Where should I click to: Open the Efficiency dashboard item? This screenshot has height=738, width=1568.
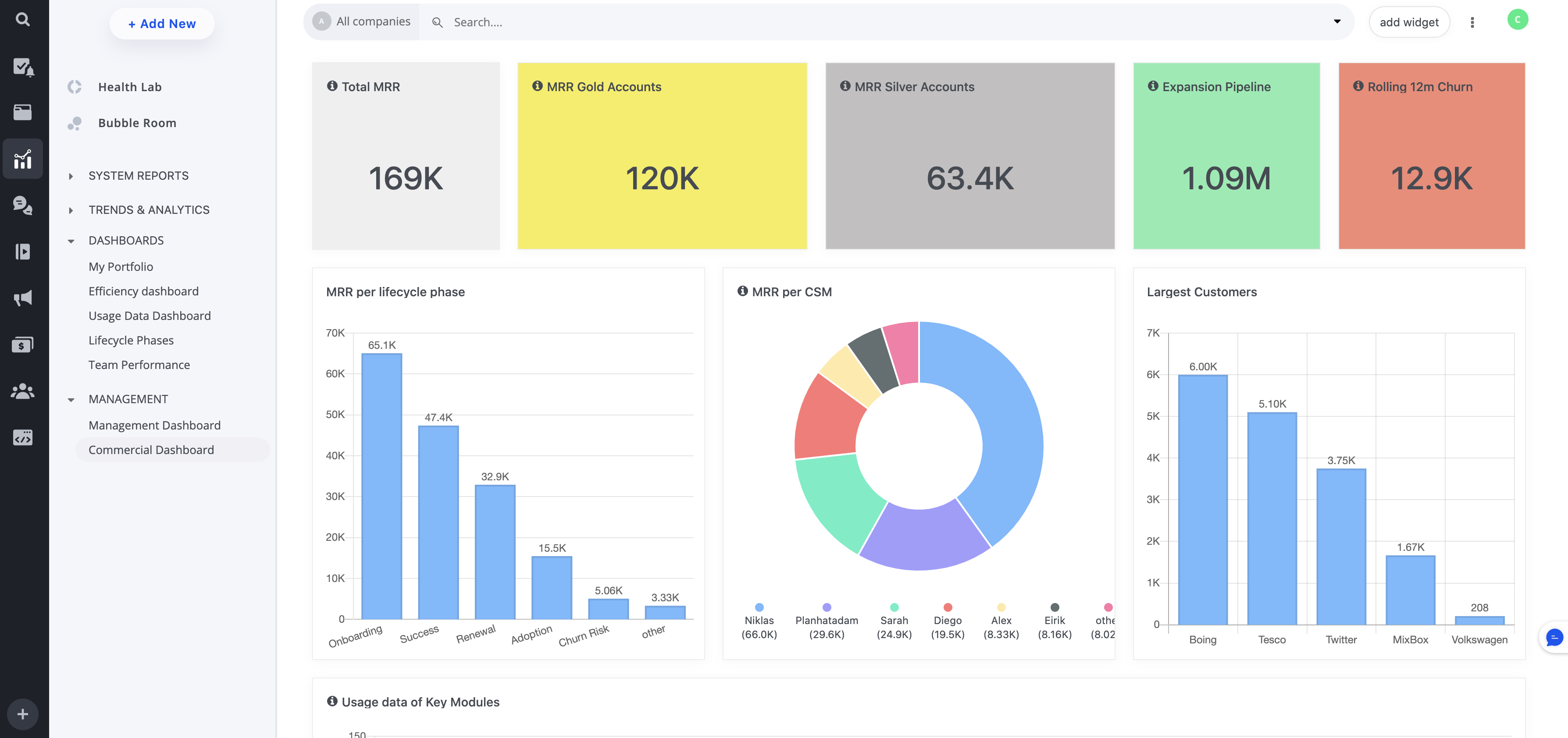point(143,291)
